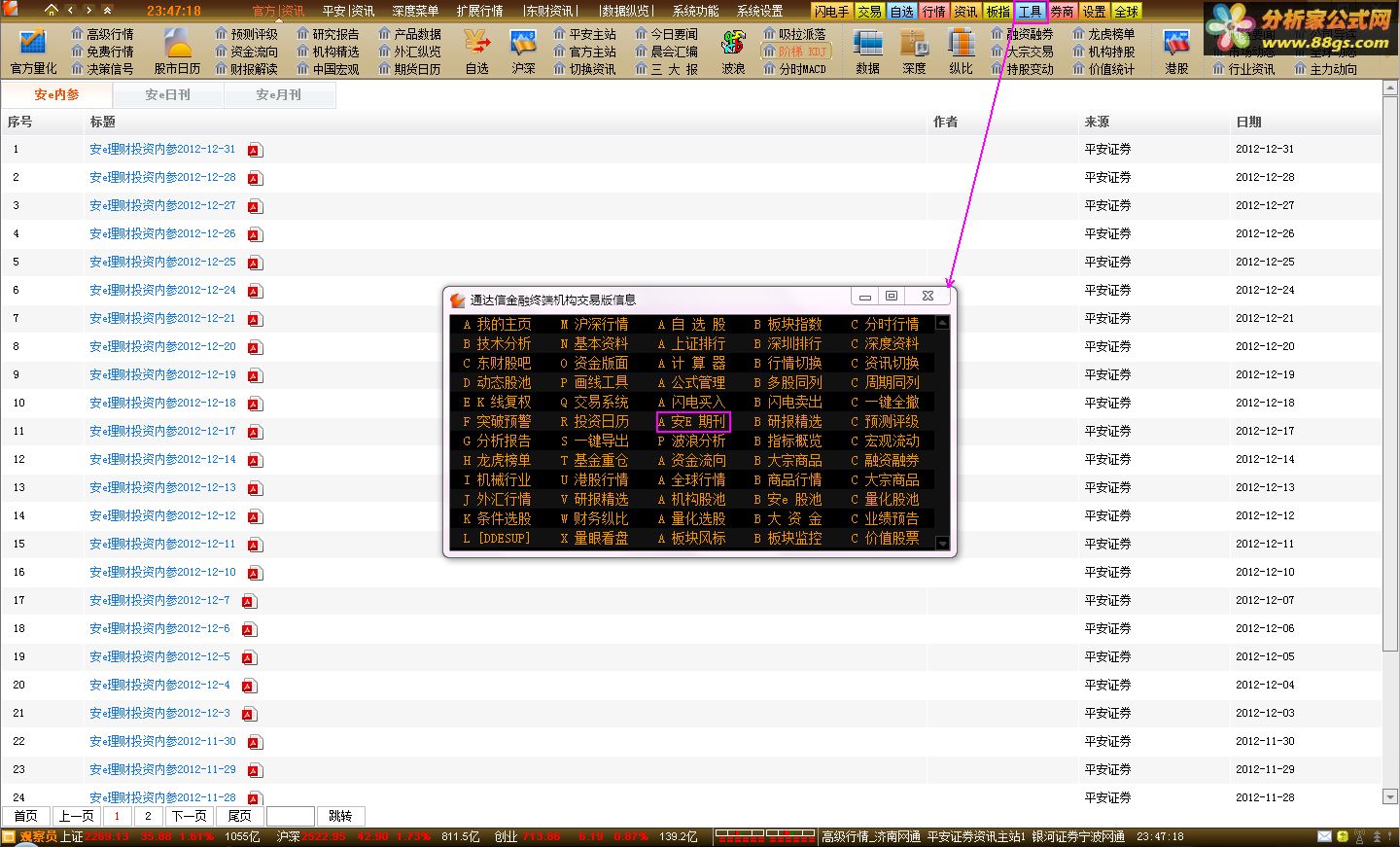1400x847 pixels.
Task: Click the 券商 shortcut button
Action: [x=1062, y=12]
